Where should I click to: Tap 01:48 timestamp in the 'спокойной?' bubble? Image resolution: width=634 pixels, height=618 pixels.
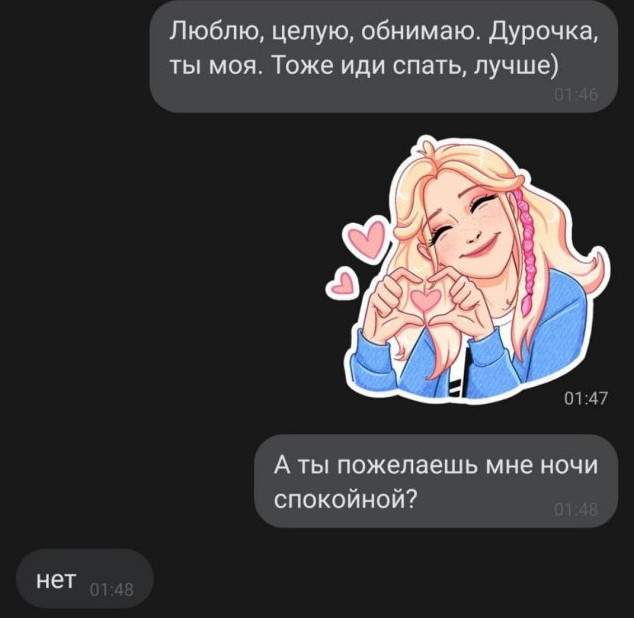[576, 510]
